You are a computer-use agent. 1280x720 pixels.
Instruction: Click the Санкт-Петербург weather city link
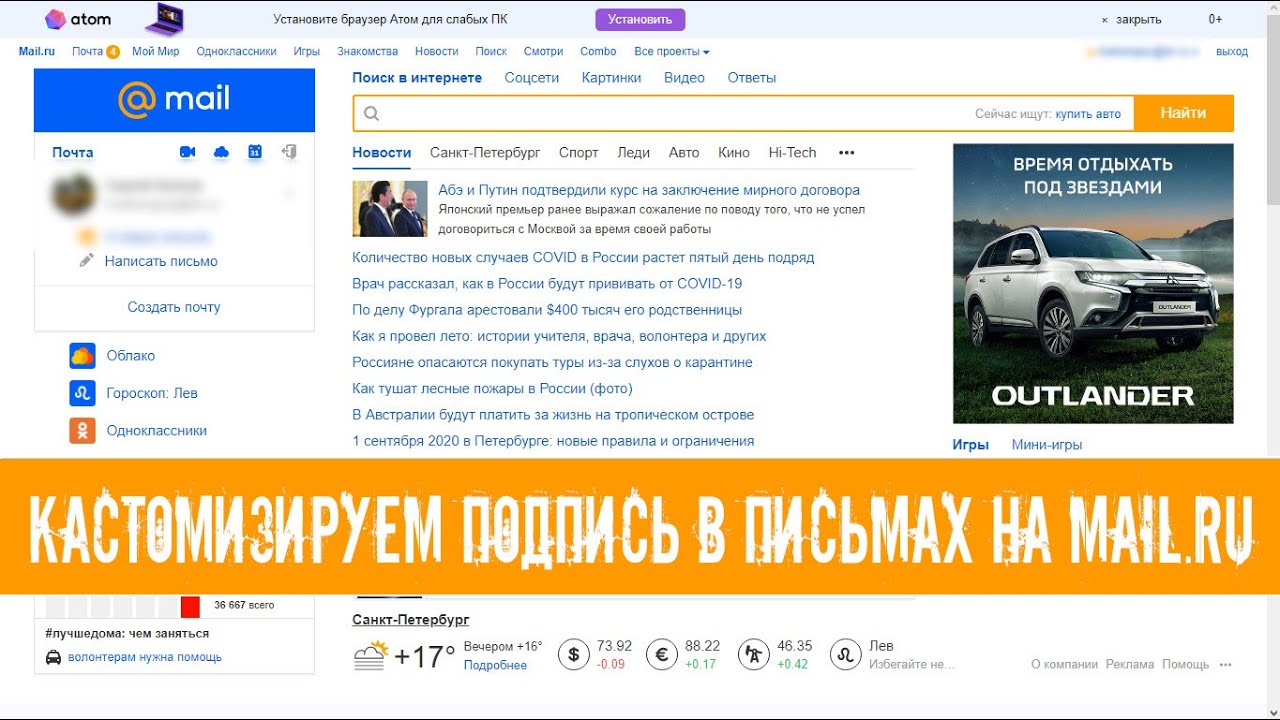(x=411, y=620)
